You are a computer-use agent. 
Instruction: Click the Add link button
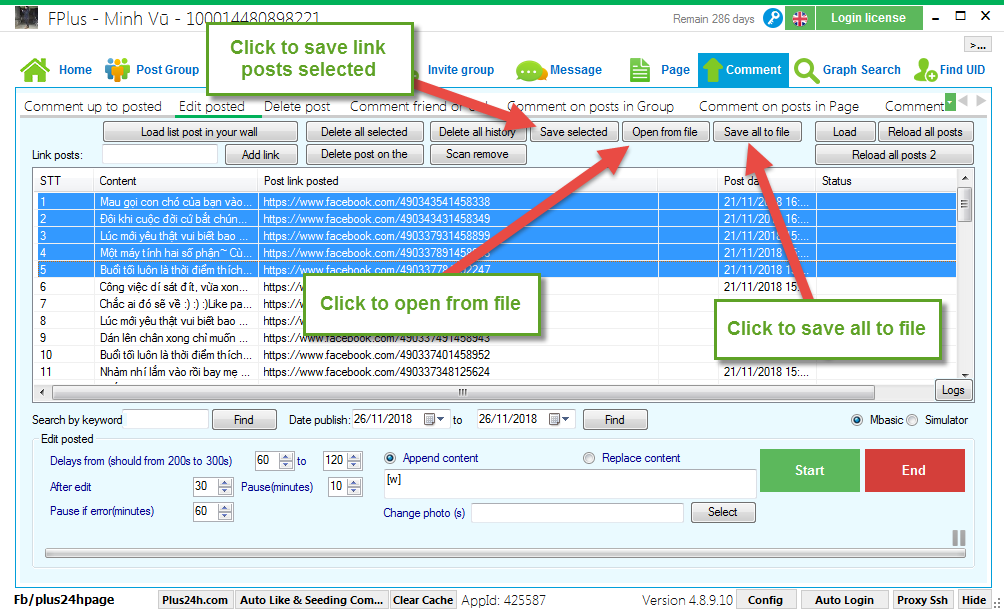coord(261,155)
